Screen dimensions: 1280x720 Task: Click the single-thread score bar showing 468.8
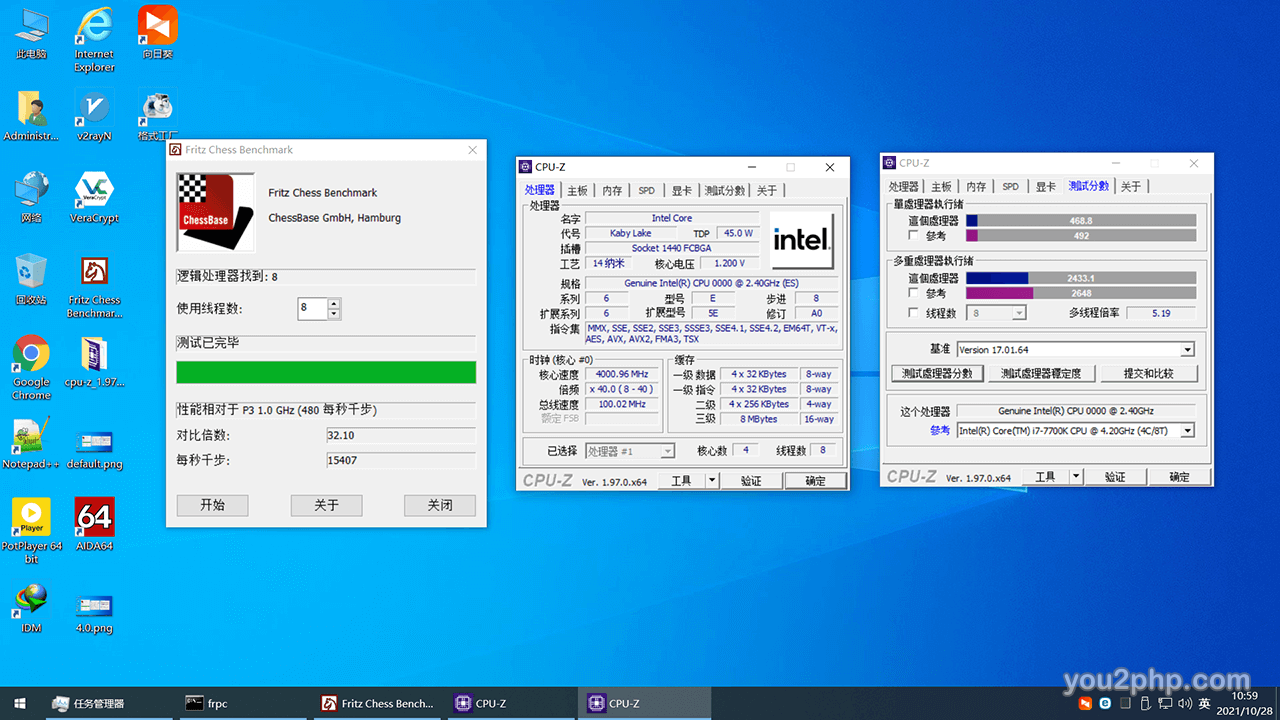[x=1081, y=221]
